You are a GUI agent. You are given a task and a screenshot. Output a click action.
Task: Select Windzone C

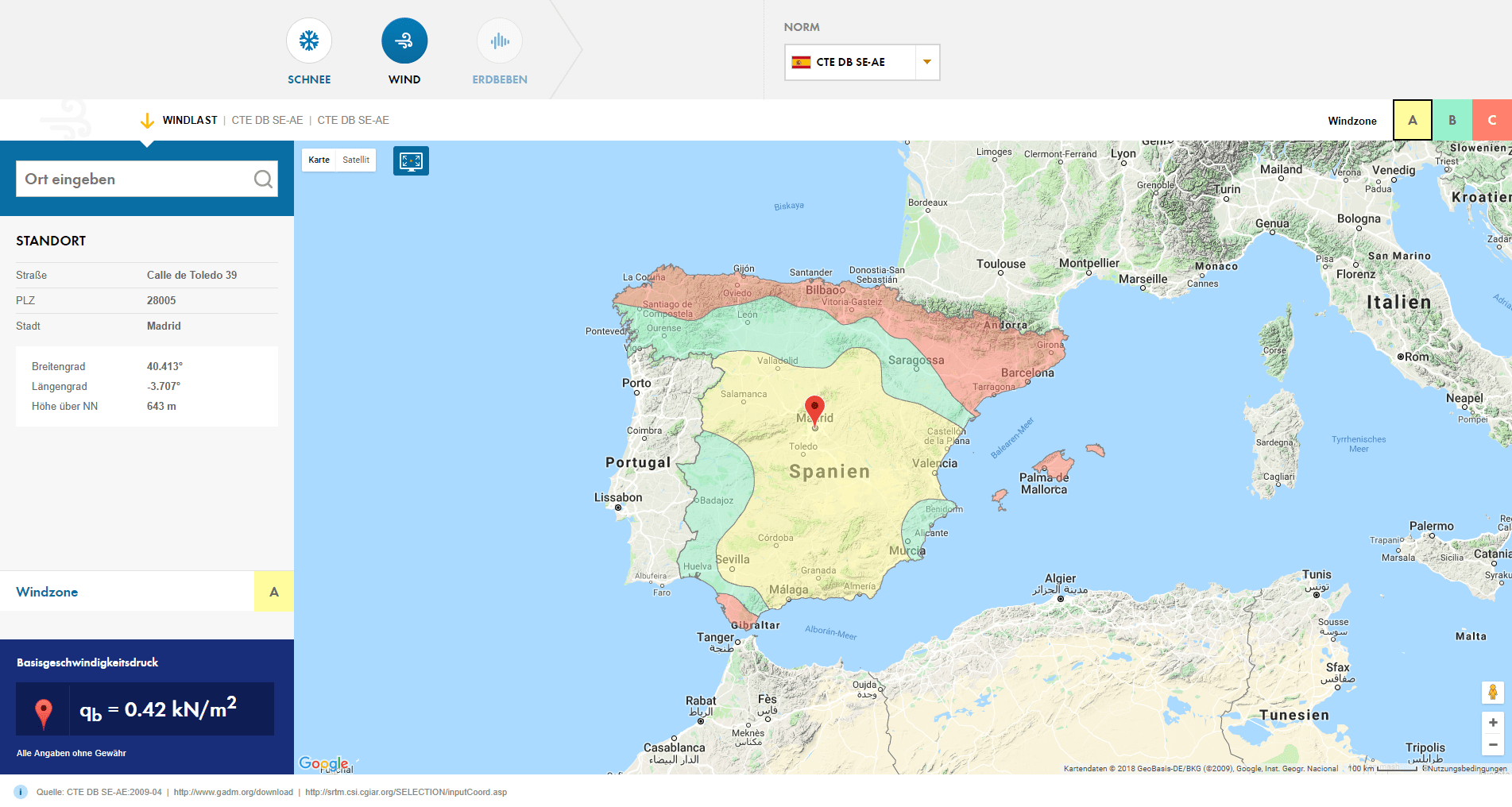tap(1491, 120)
